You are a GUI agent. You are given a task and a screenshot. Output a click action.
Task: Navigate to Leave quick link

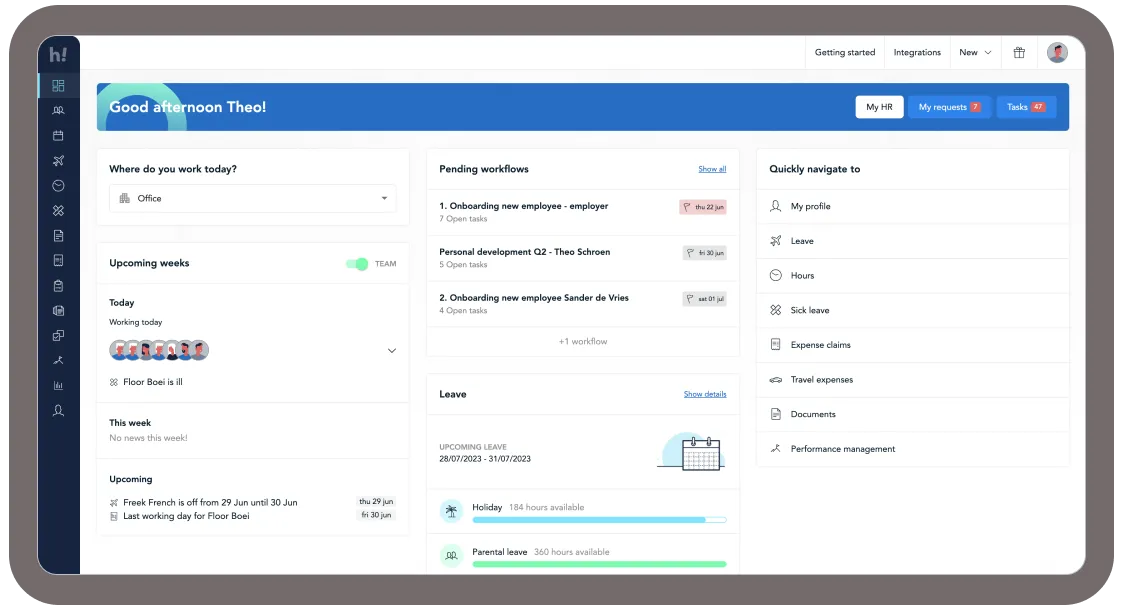click(912, 241)
